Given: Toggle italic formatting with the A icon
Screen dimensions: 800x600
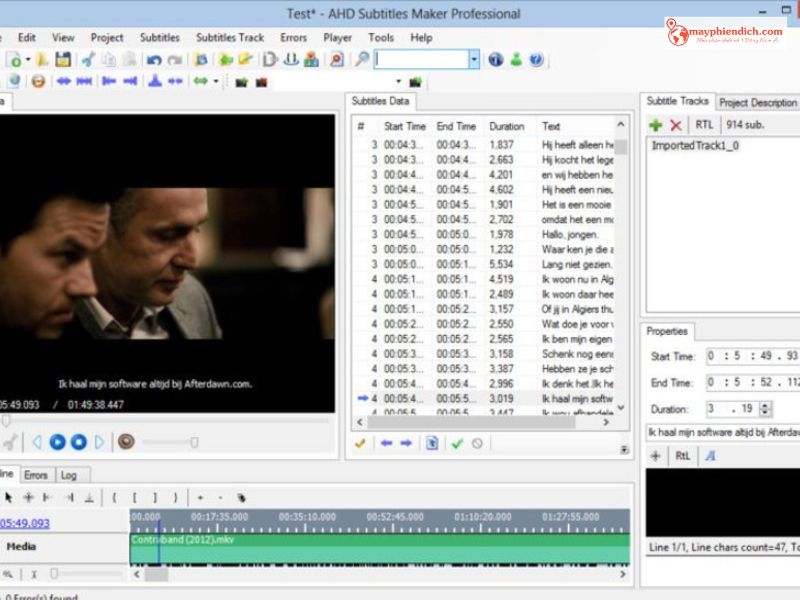Looking at the screenshot, I should coord(711,455).
